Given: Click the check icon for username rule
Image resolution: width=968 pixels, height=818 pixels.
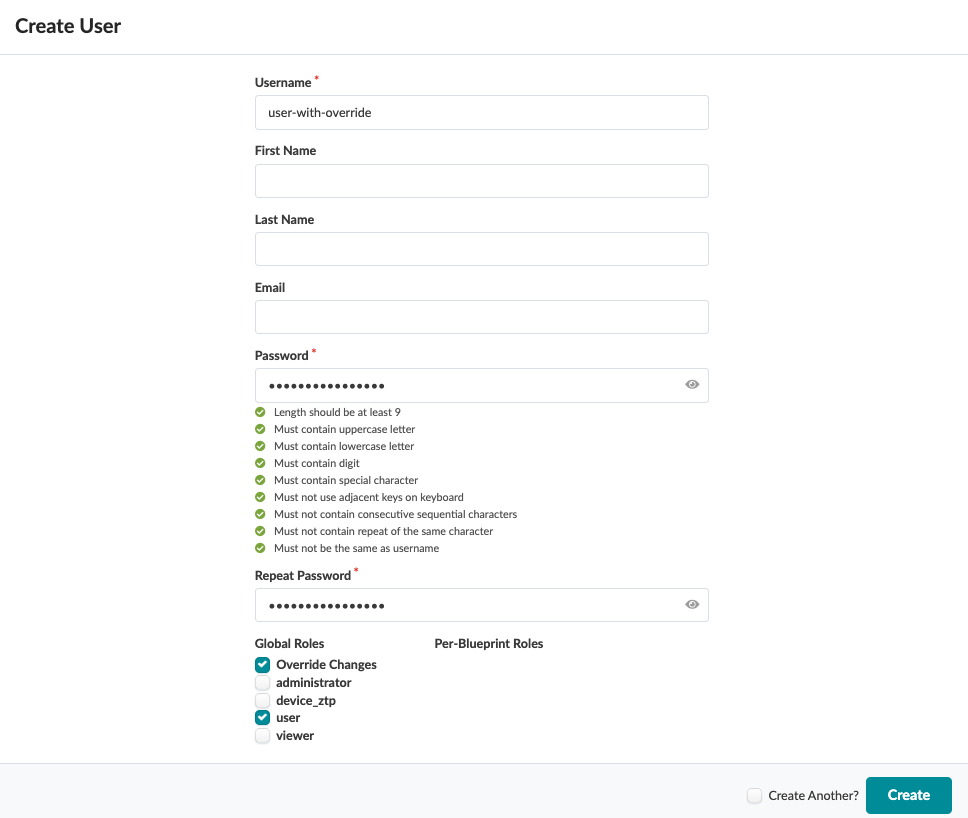Looking at the screenshot, I should tap(261, 548).
